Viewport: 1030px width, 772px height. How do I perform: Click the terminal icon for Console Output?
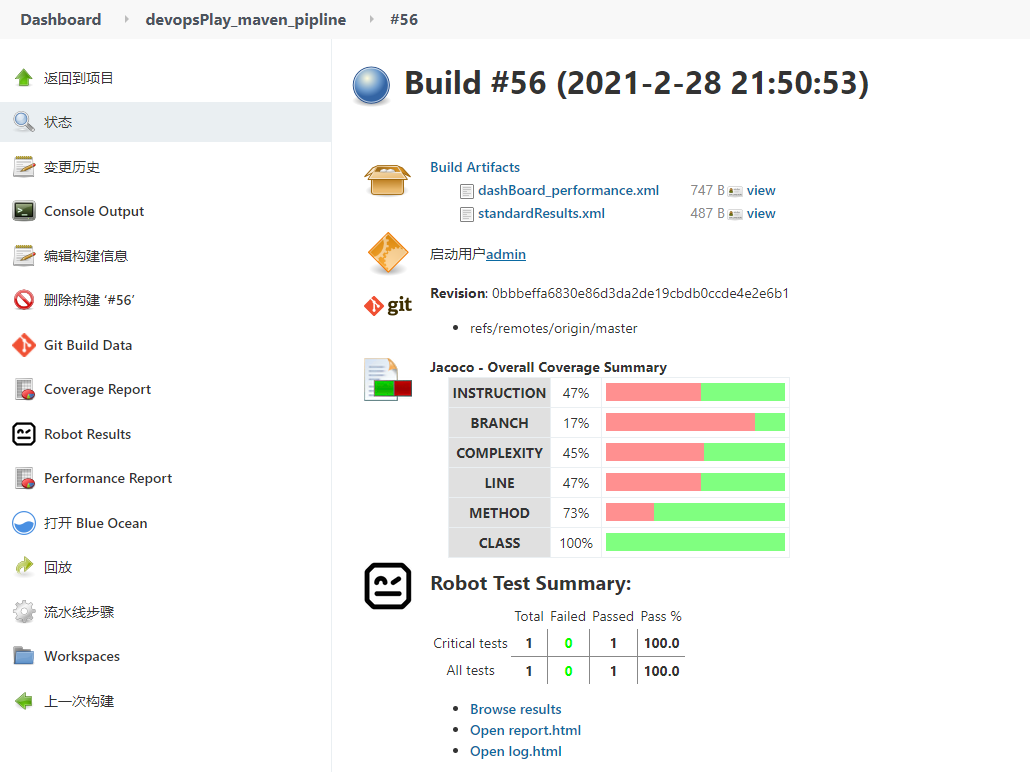(24, 211)
